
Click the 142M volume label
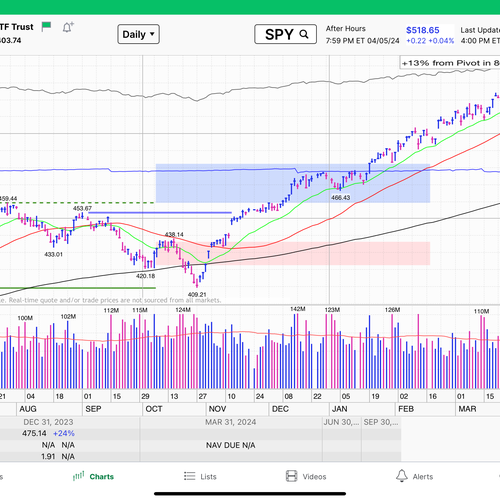pos(298,309)
